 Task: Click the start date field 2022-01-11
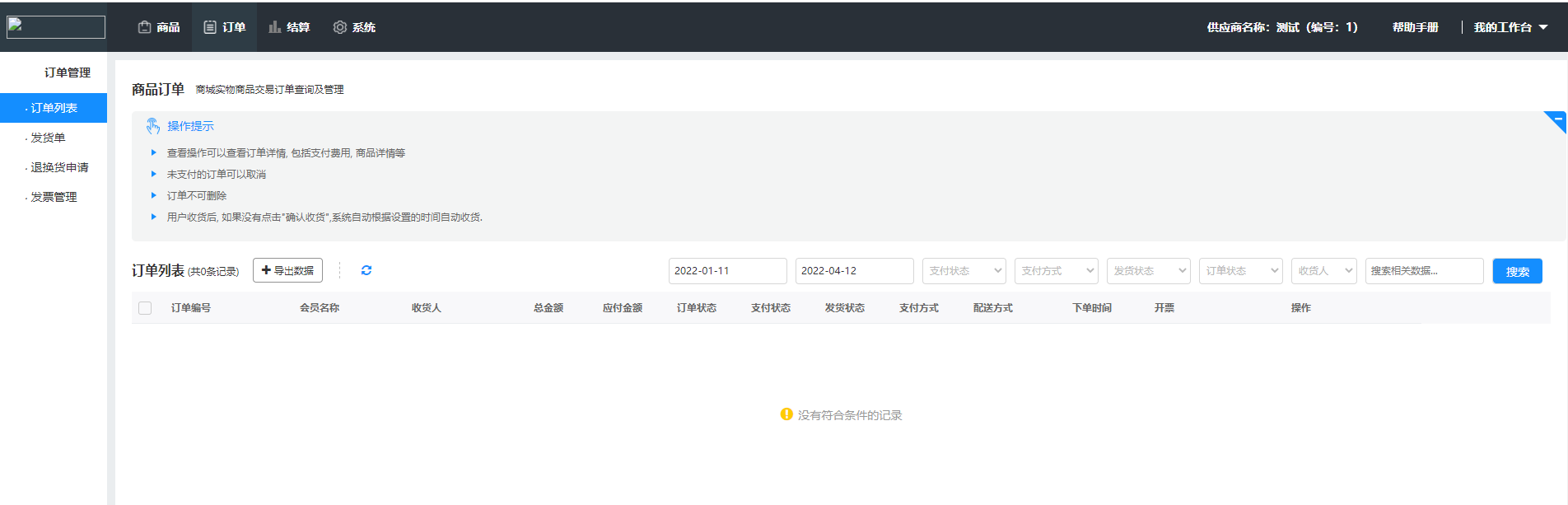(727, 271)
